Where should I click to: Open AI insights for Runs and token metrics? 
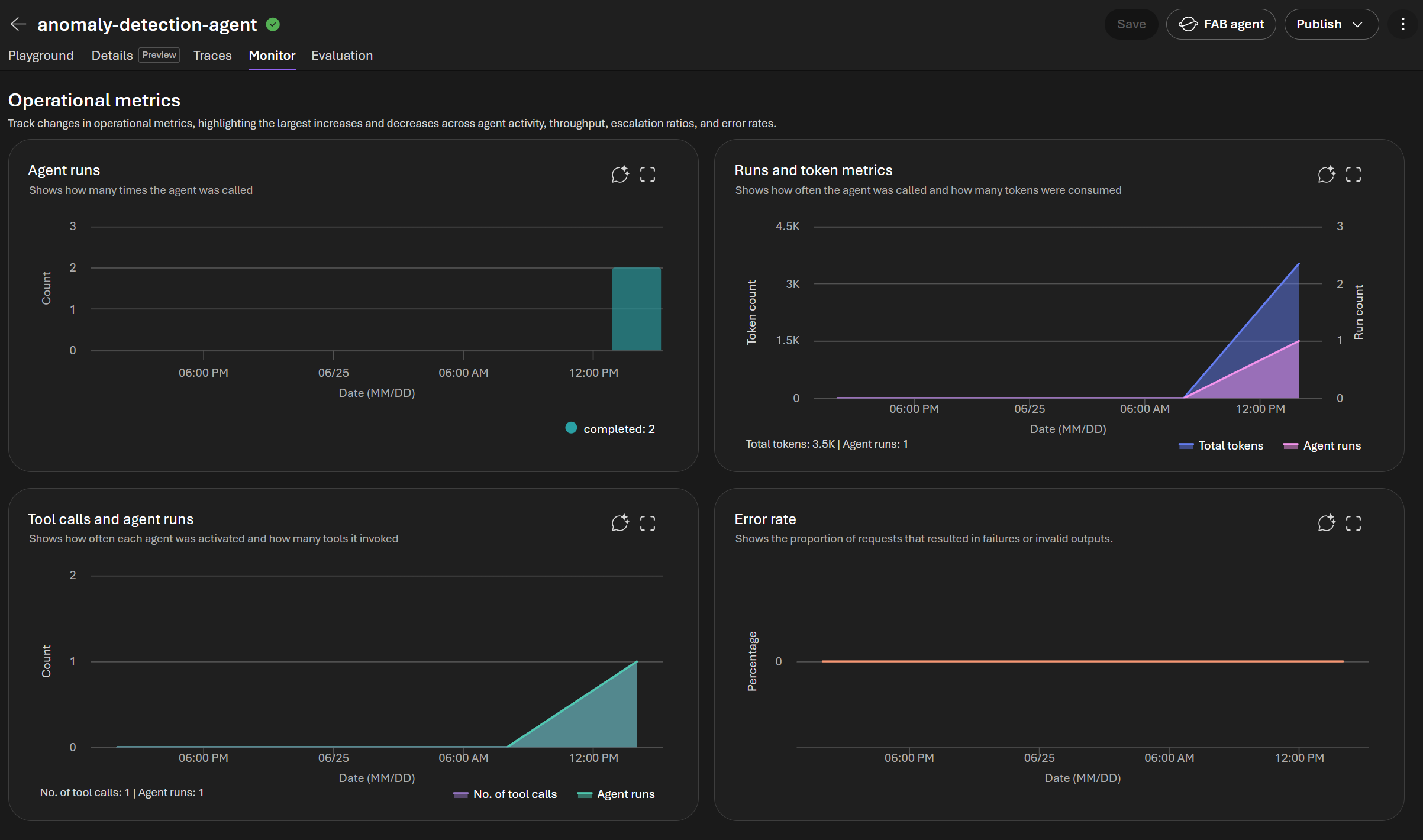tap(1326, 174)
